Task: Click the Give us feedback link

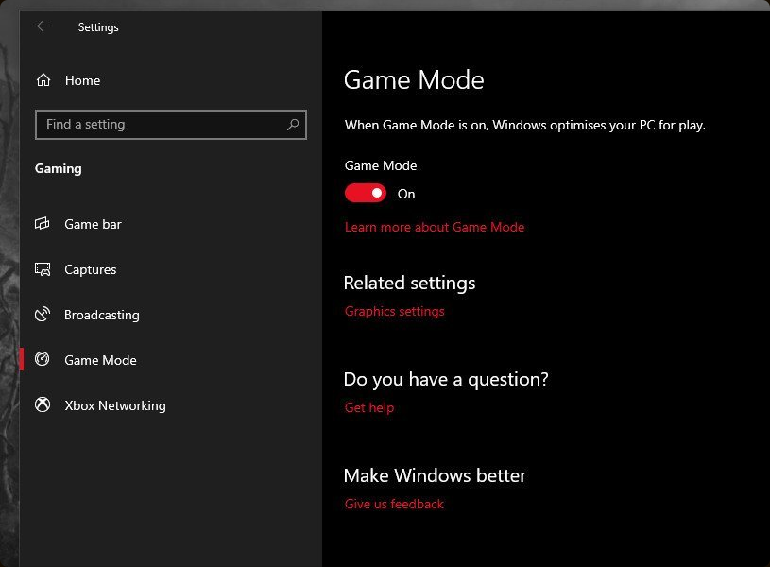Action: [394, 504]
